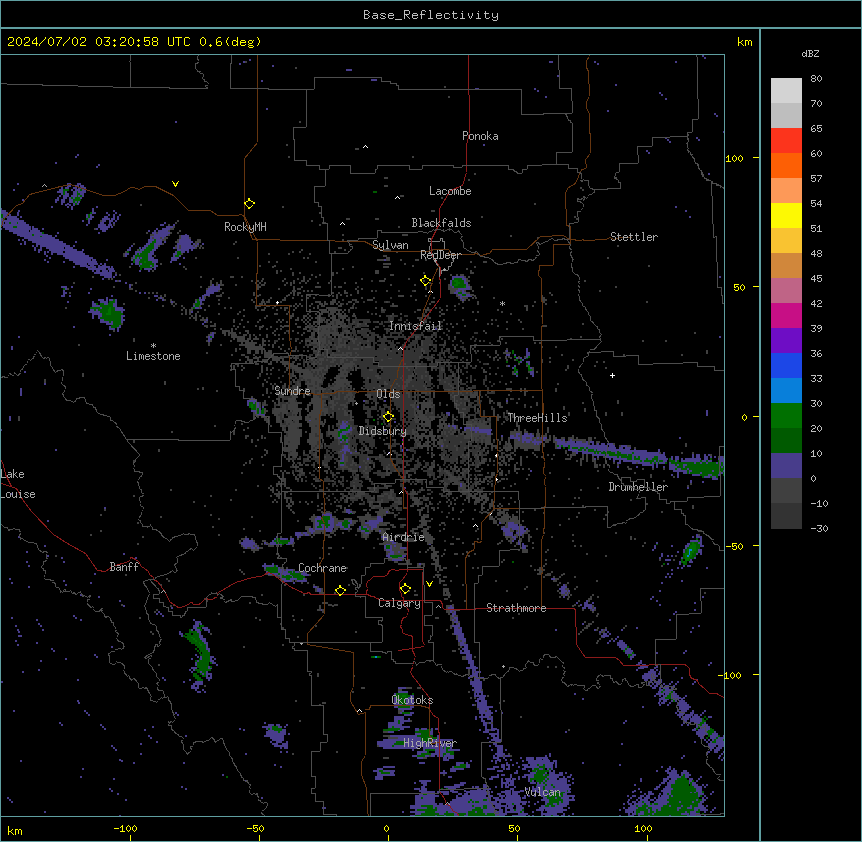Click the yellow radar marker near RockyMH

tap(250, 204)
